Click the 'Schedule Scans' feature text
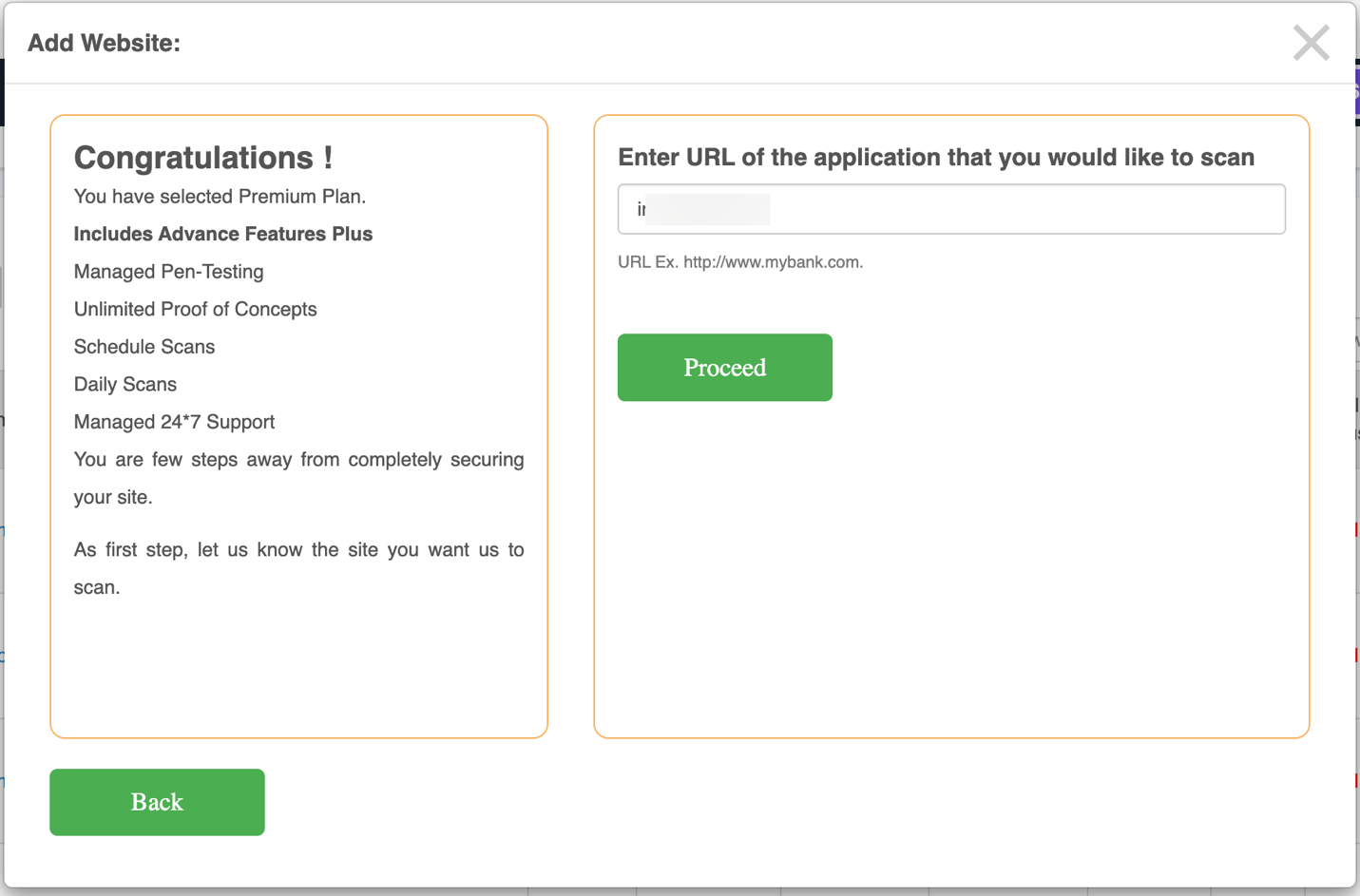The width and height of the screenshot is (1360, 896). pyautogui.click(x=144, y=347)
